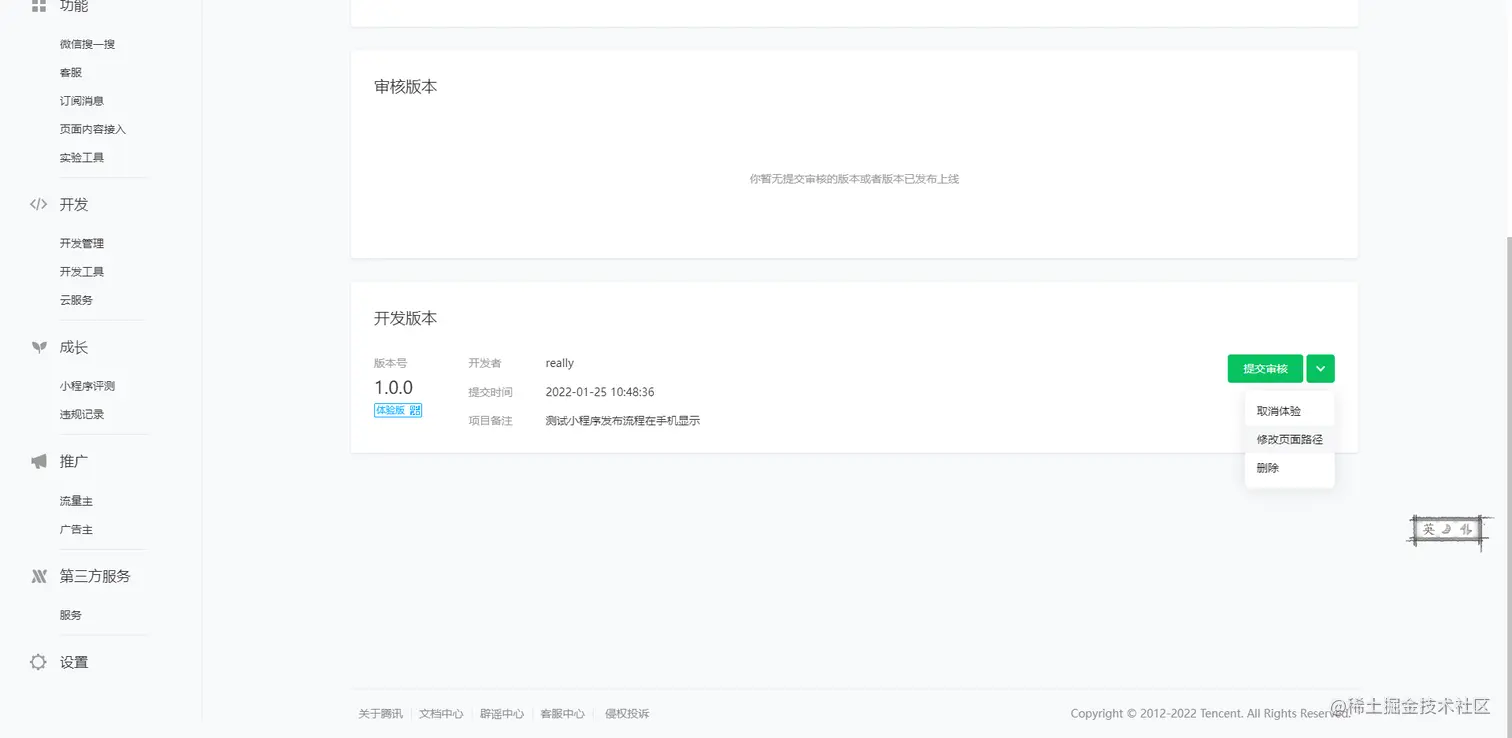Click the 侵权投诉 footer link
This screenshot has width=1512, height=738.
click(x=627, y=714)
